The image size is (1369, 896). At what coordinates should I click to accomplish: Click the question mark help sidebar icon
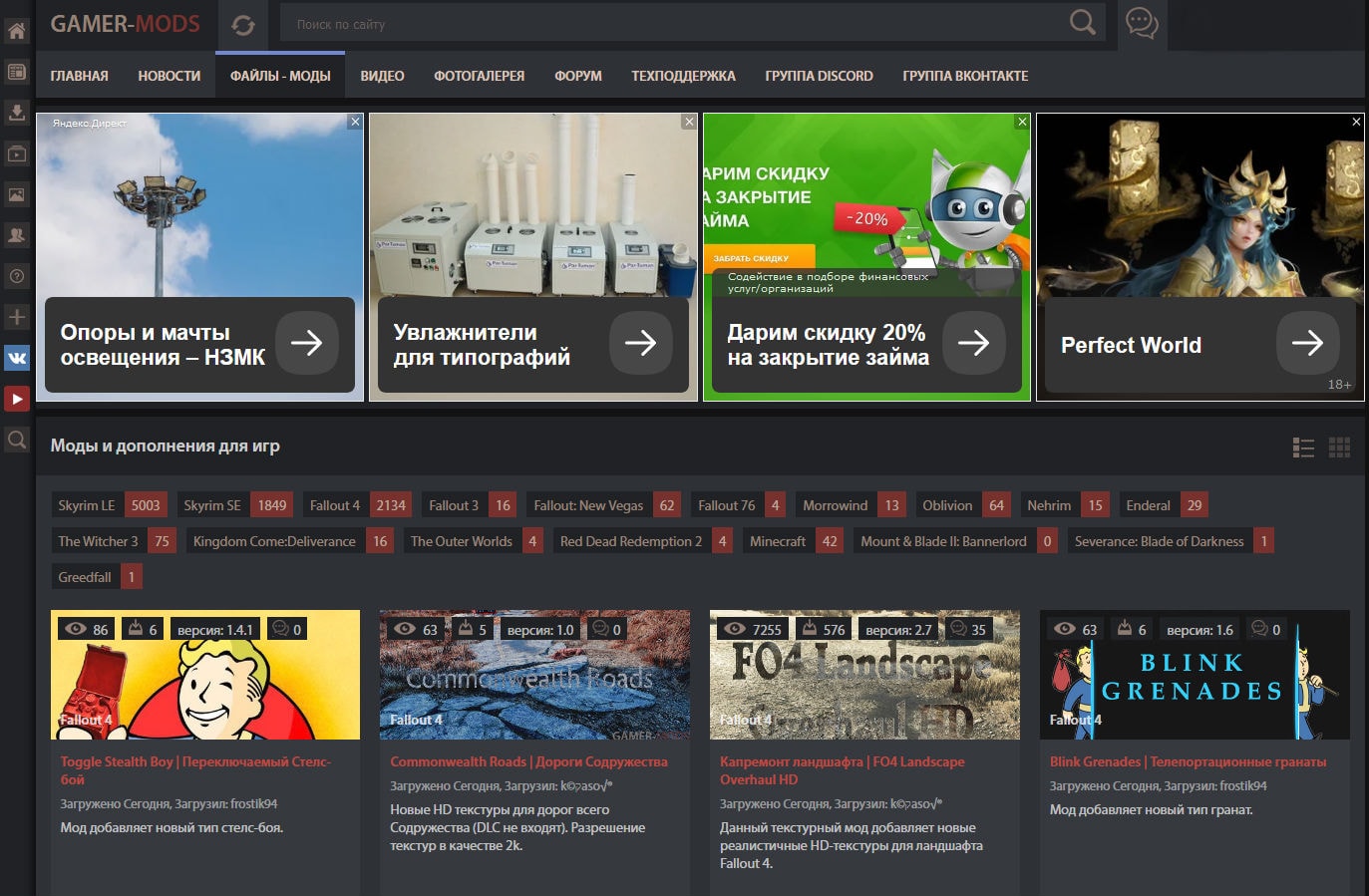point(17,276)
